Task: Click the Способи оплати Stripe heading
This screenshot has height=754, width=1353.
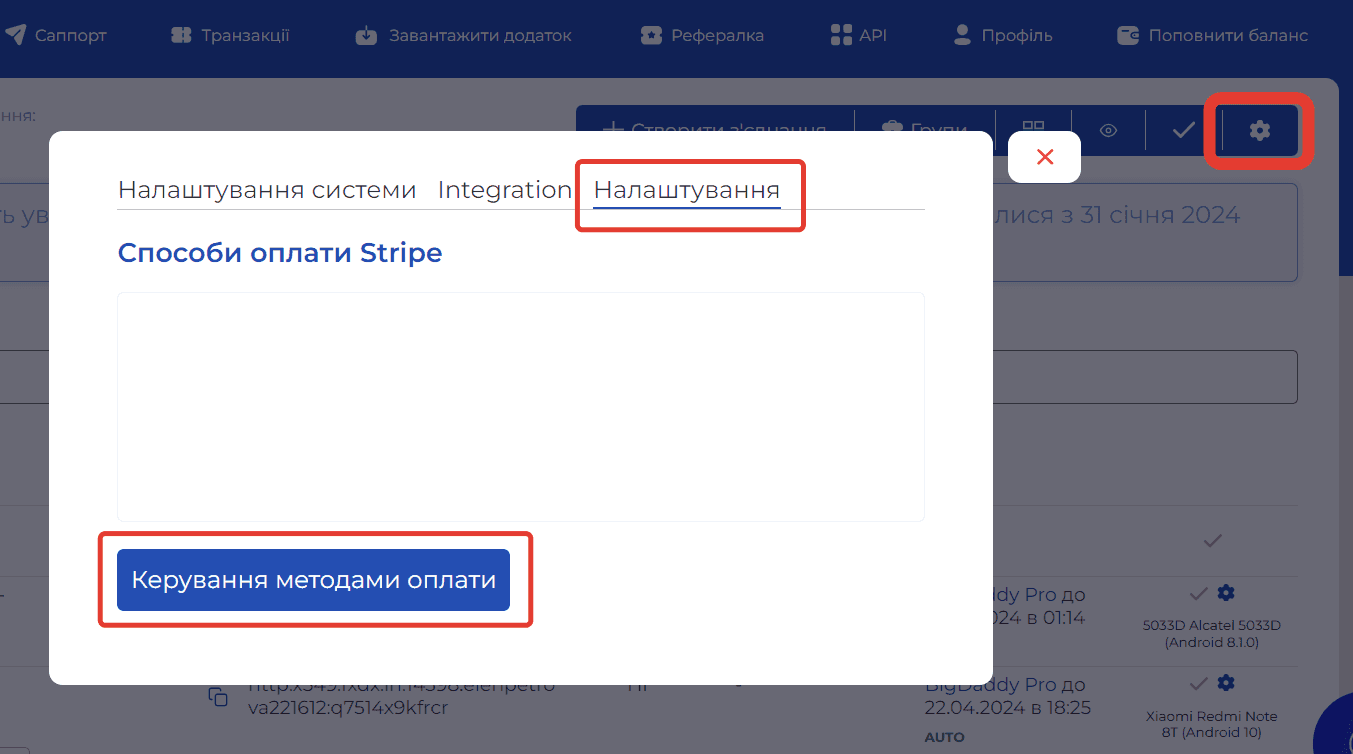Action: (280, 253)
